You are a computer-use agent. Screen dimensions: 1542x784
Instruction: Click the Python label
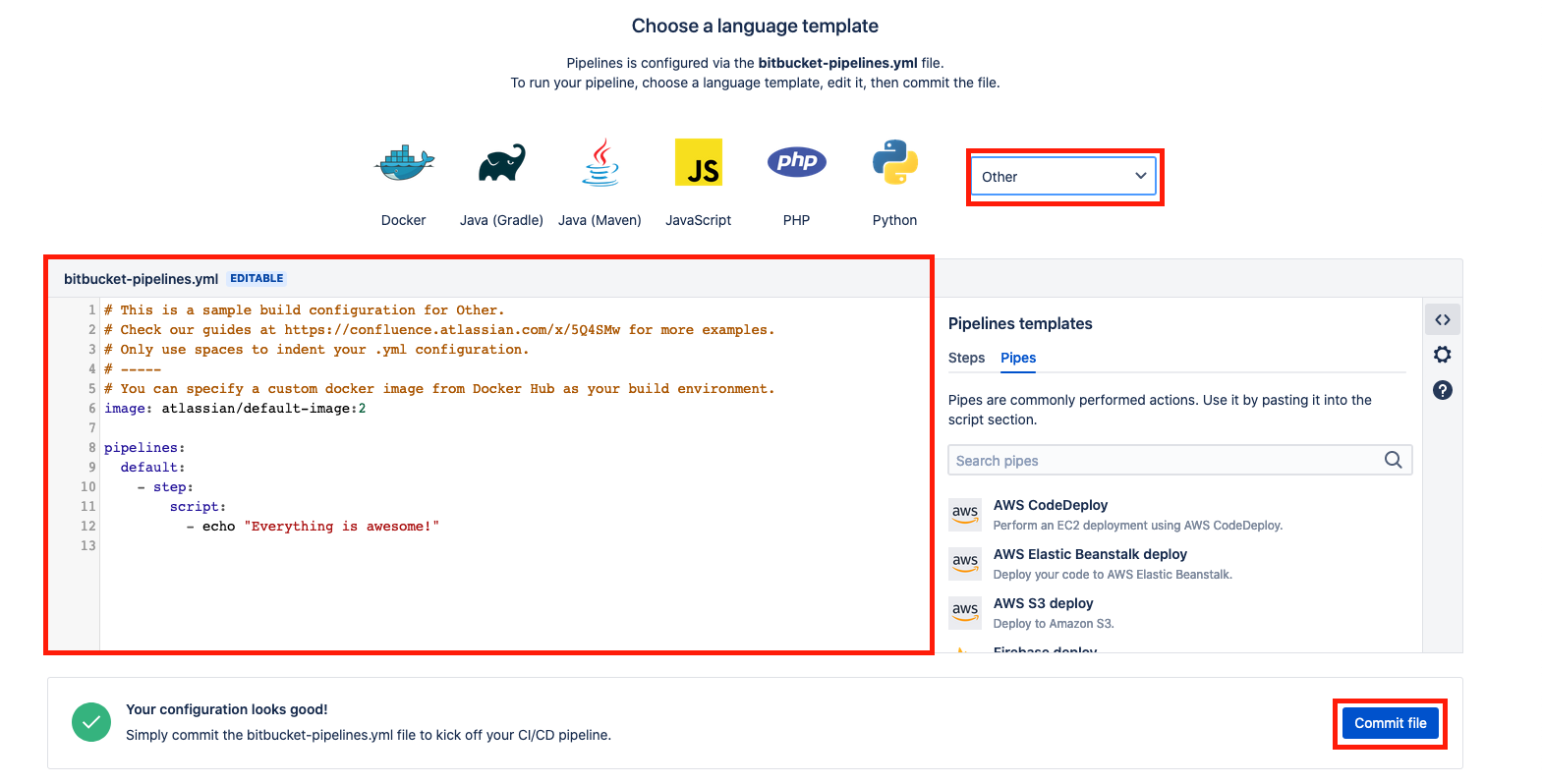(895, 220)
